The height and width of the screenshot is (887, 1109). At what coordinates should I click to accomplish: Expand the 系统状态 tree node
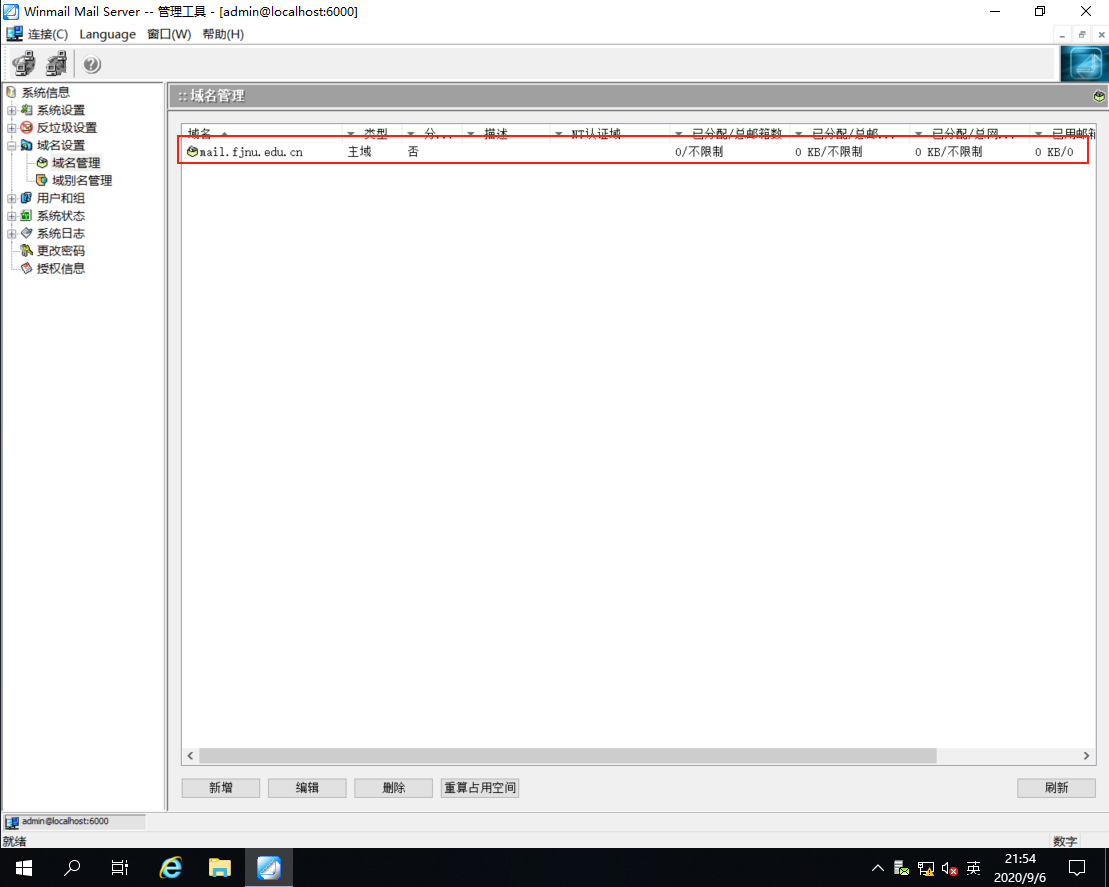(12, 216)
